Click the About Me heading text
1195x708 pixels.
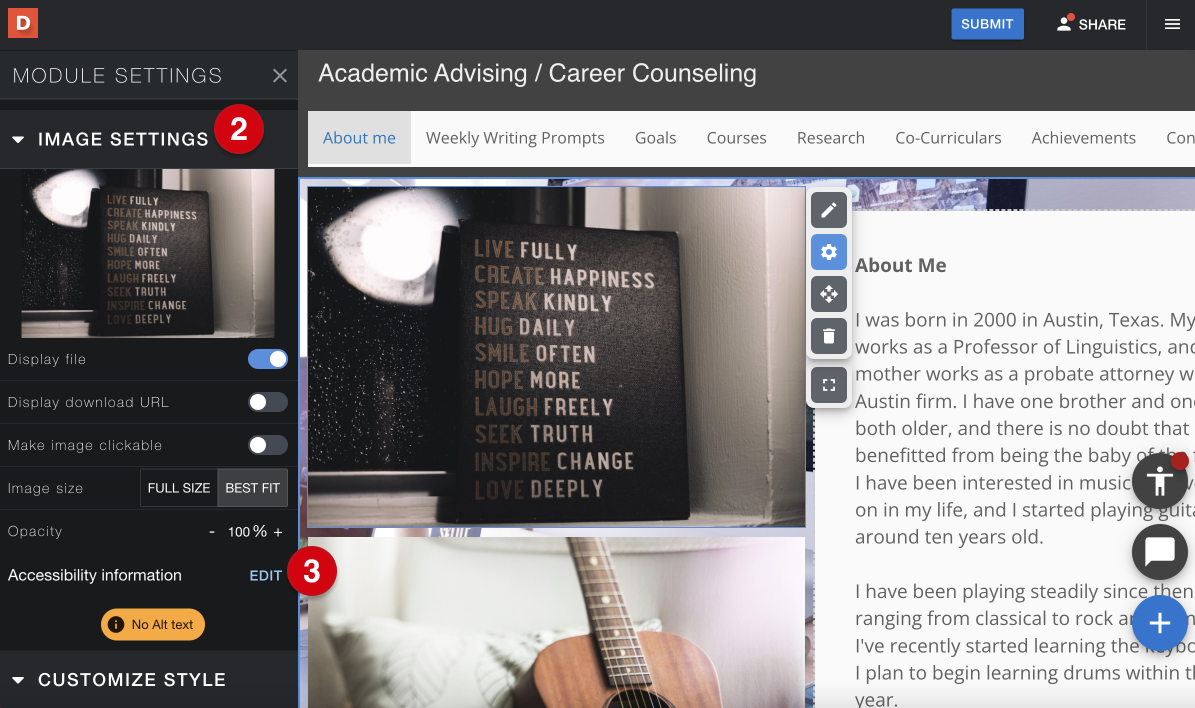[900, 265]
